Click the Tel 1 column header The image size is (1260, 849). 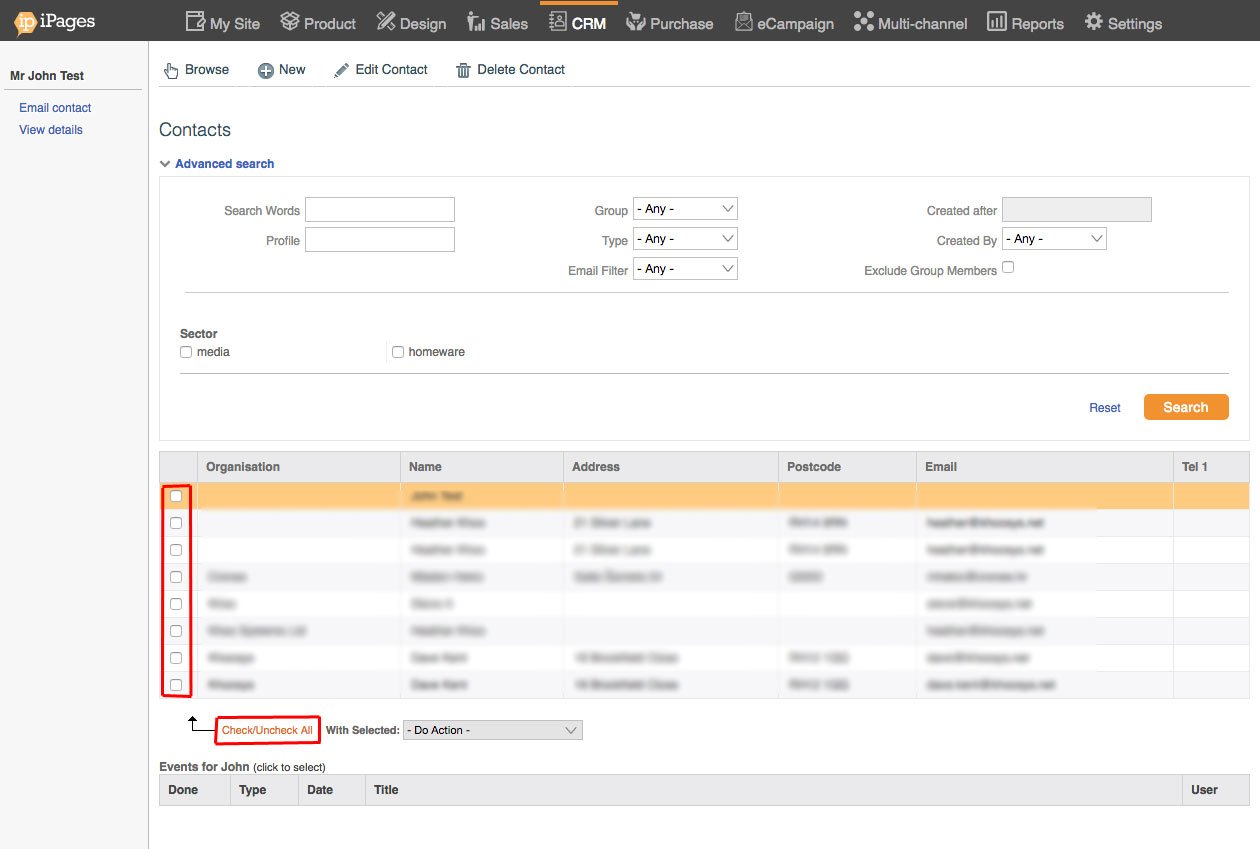point(1212,467)
